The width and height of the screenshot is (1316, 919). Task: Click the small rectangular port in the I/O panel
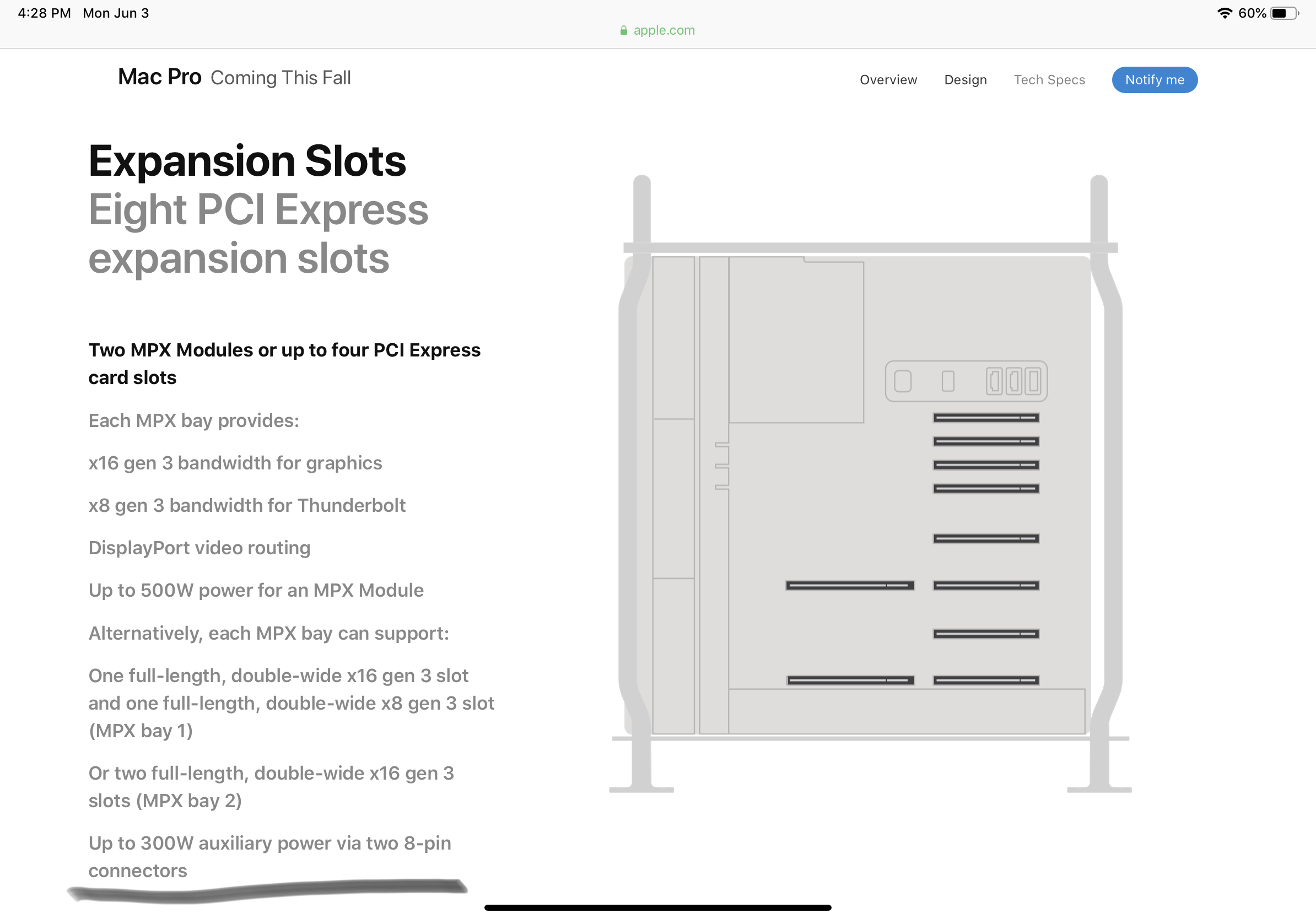948,381
